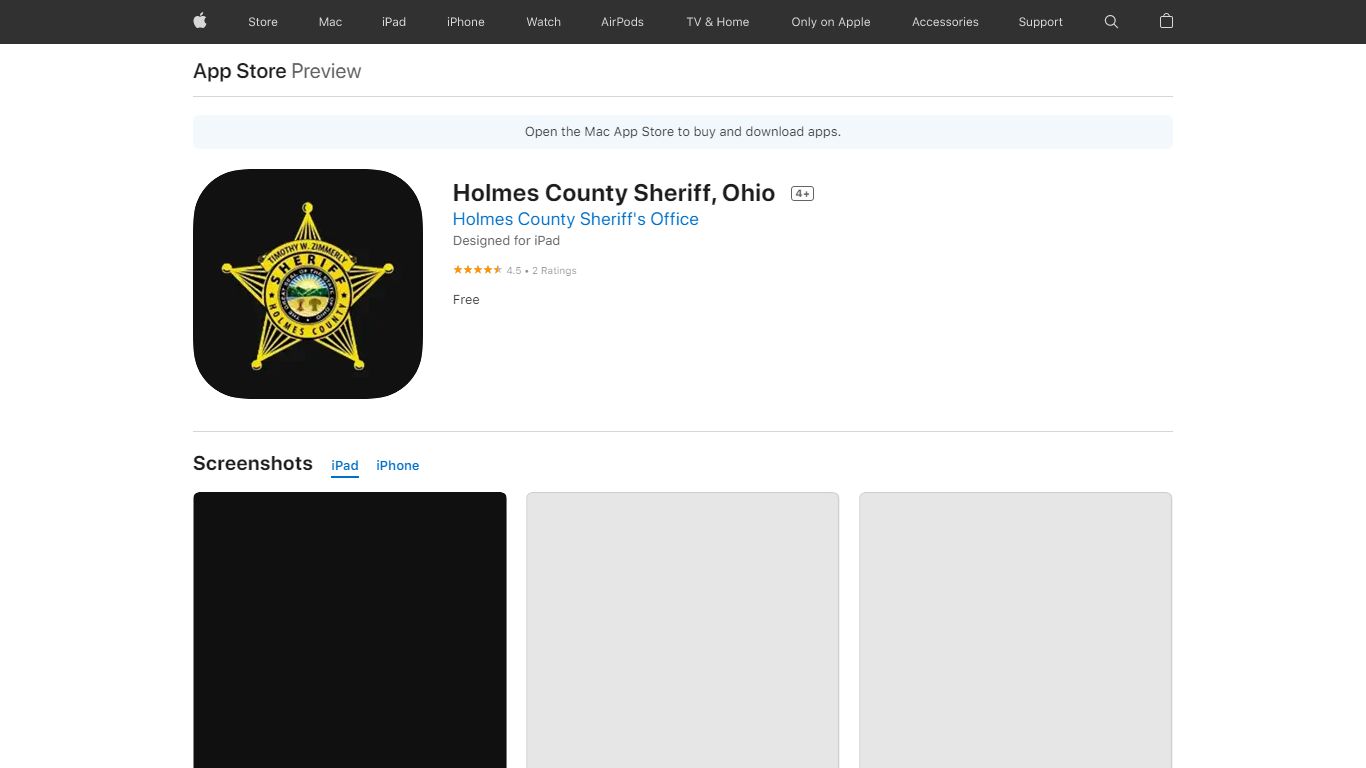Click the App Store Preview heading link
This screenshot has width=1366, height=768.
click(277, 71)
